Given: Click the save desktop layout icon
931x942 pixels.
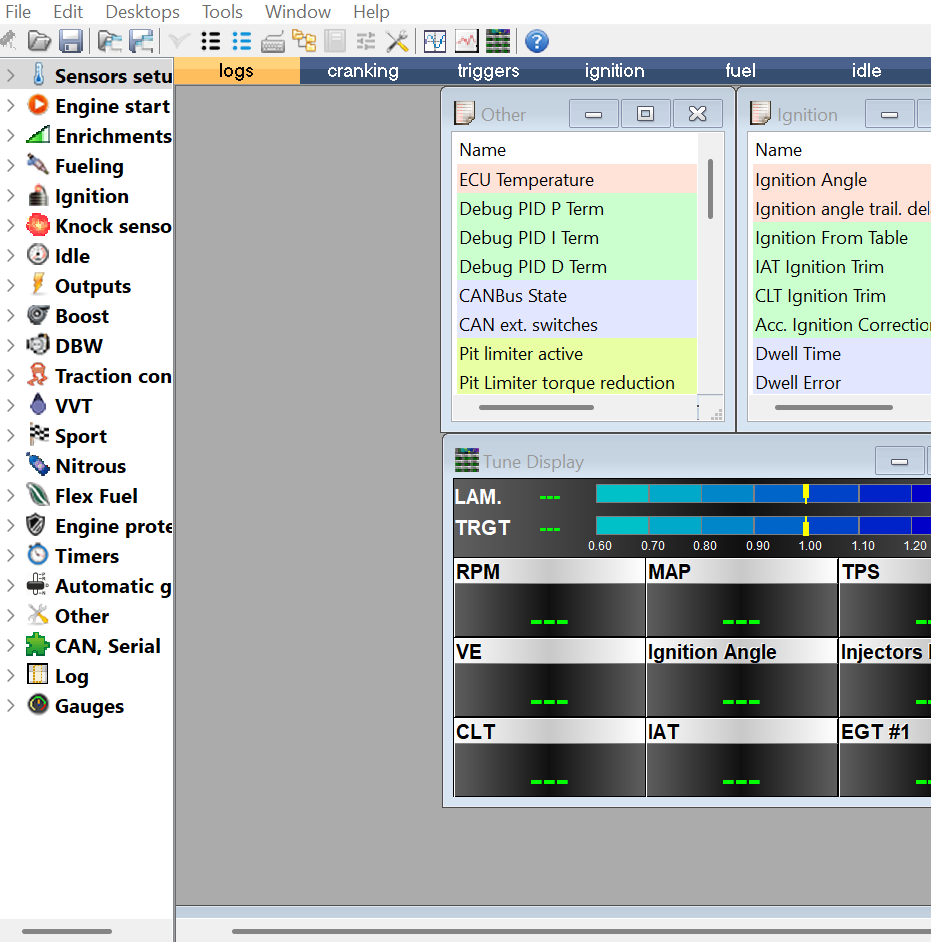Looking at the screenshot, I should (x=142, y=41).
